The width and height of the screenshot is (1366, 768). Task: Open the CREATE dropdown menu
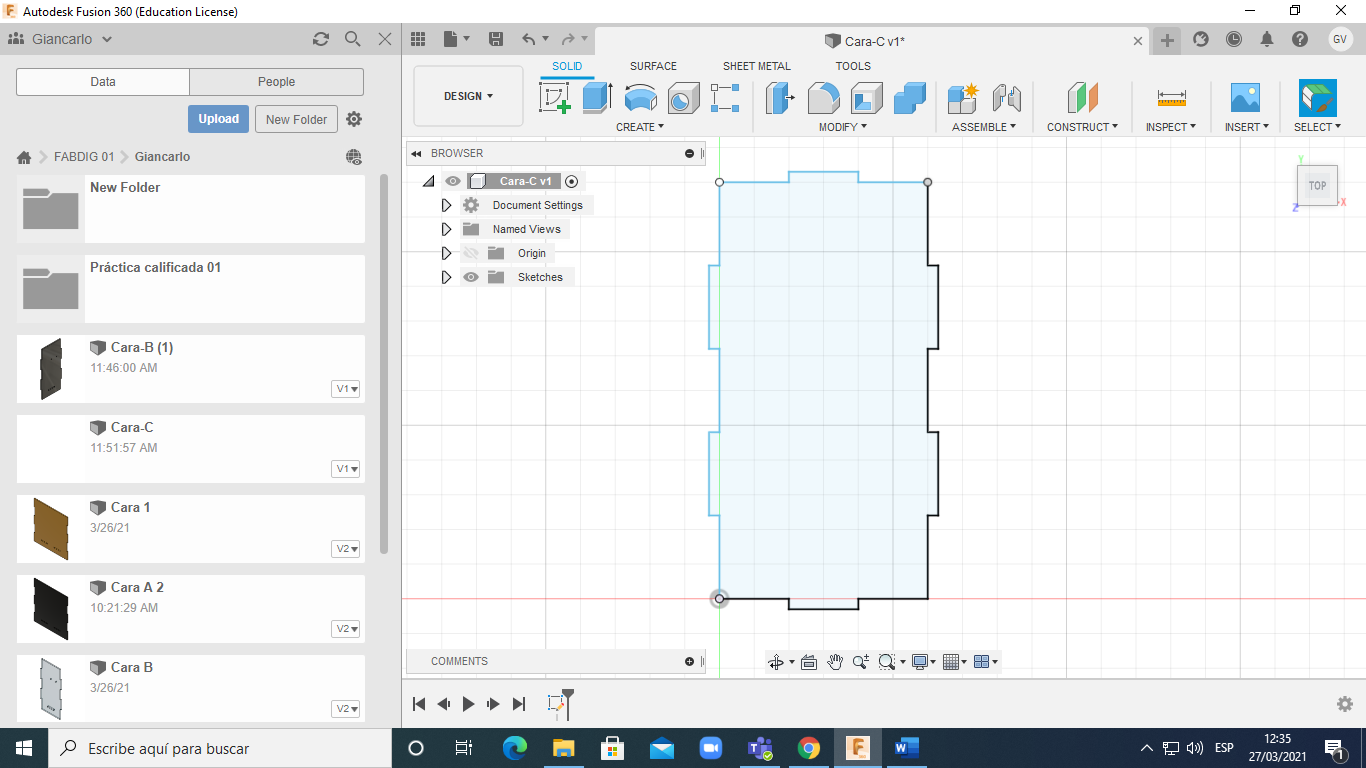point(640,127)
